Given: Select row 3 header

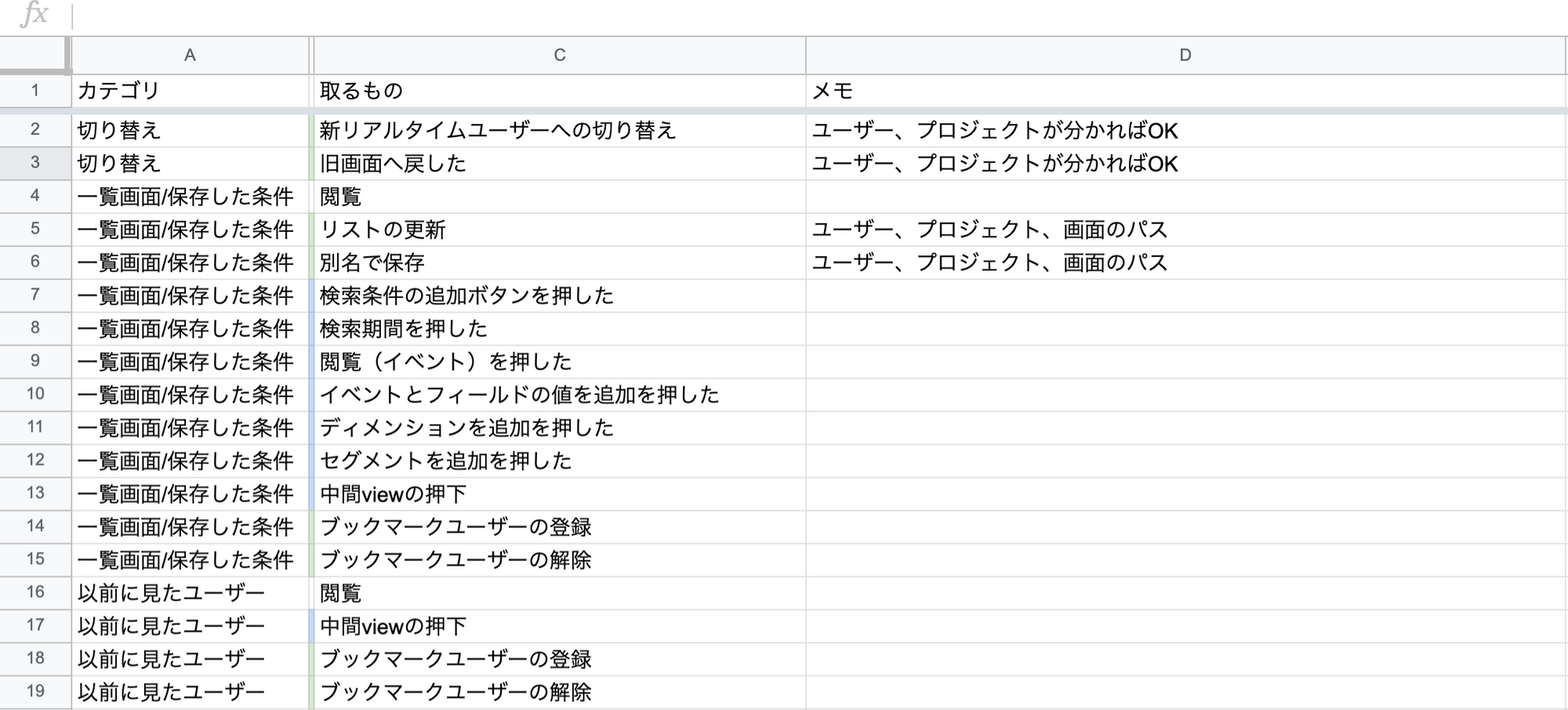Looking at the screenshot, I should coord(34,163).
